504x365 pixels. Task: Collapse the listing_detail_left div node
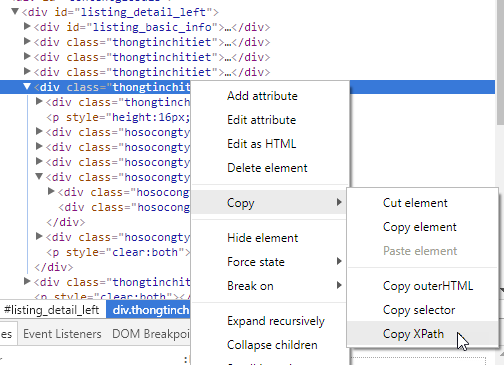click(15, 12)
